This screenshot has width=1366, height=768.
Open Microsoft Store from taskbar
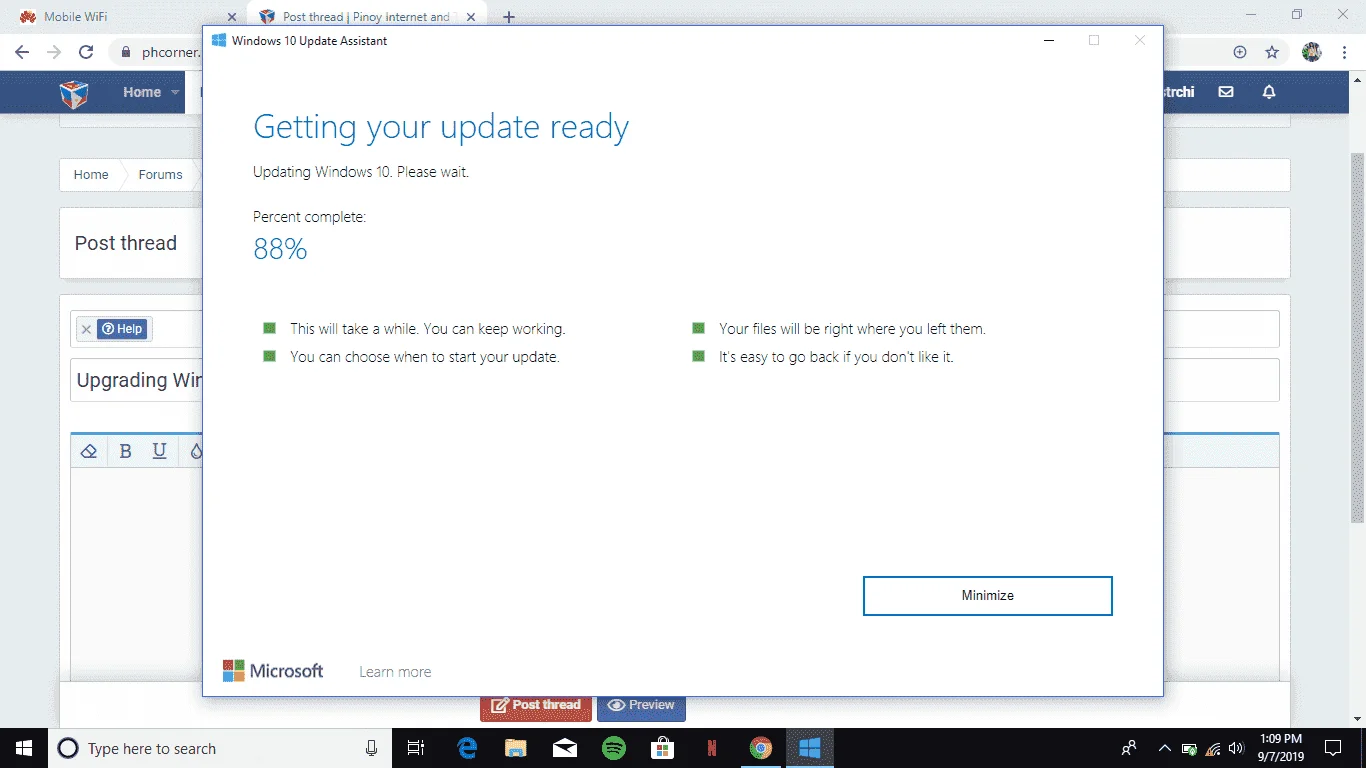click(662, 748)
